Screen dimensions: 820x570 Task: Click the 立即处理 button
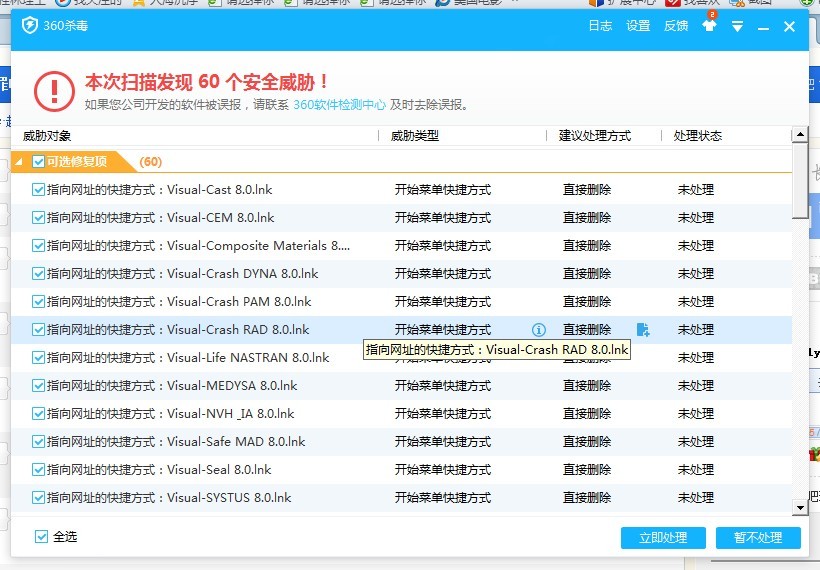(663, 538)
